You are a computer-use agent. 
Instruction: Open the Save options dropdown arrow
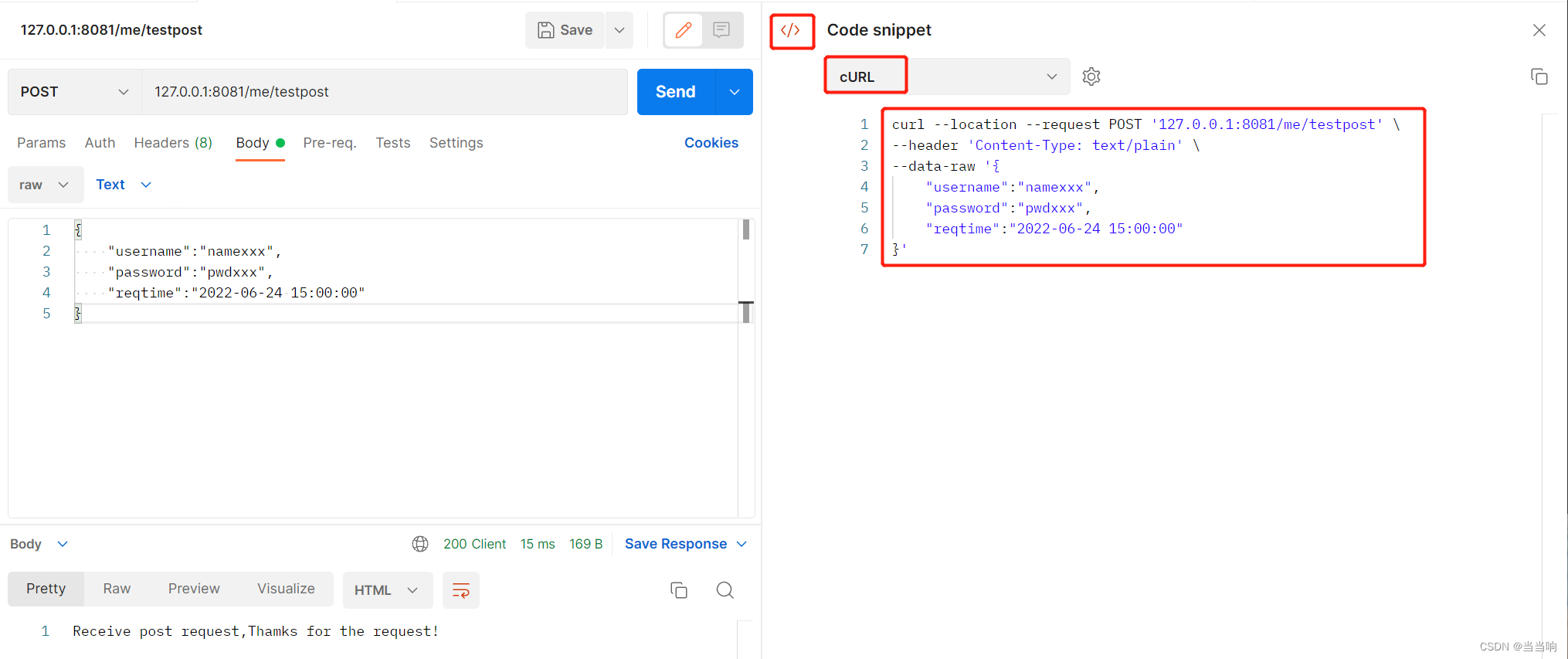tap(619, 30)
